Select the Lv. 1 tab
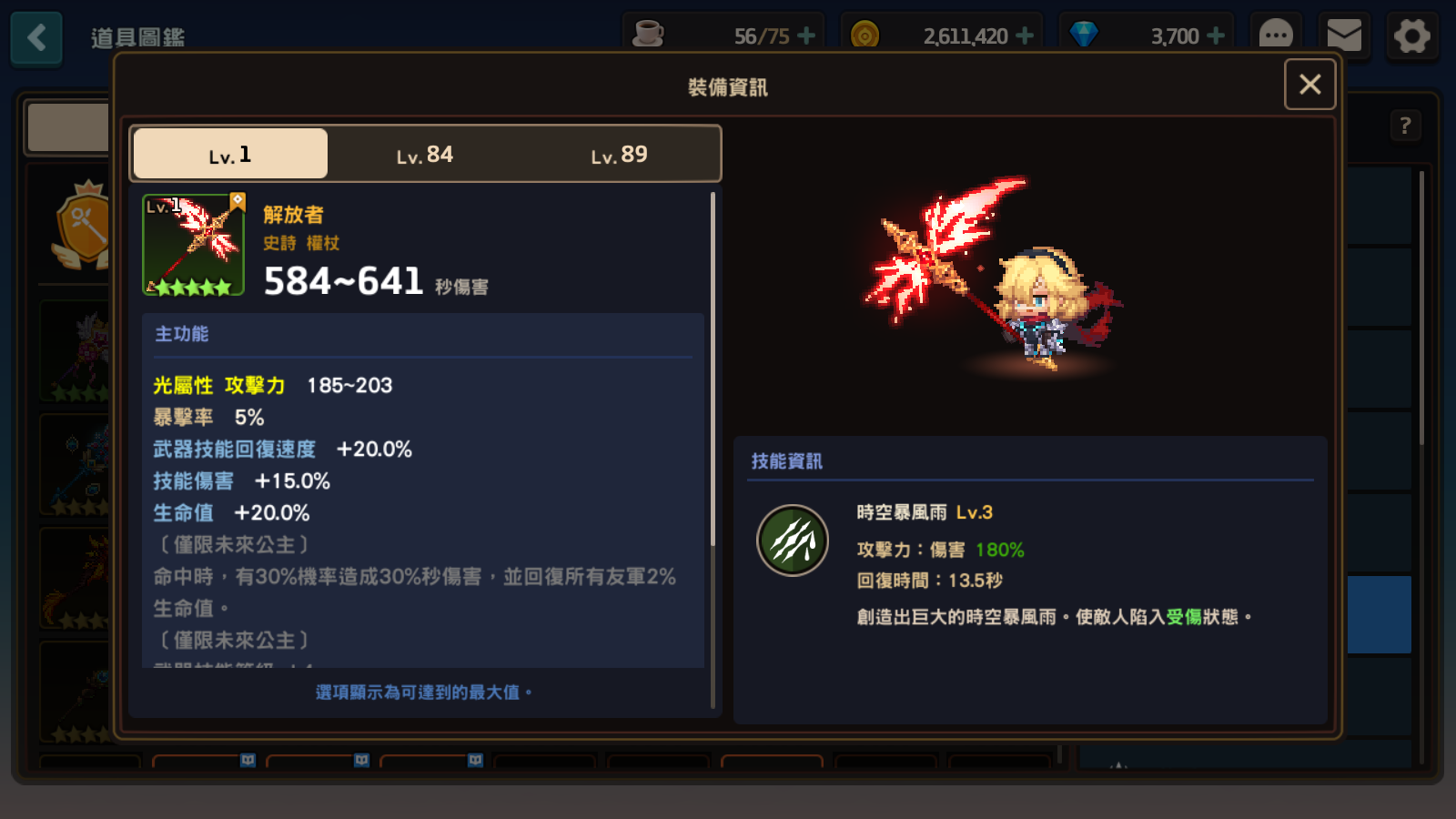 (230, 154)
